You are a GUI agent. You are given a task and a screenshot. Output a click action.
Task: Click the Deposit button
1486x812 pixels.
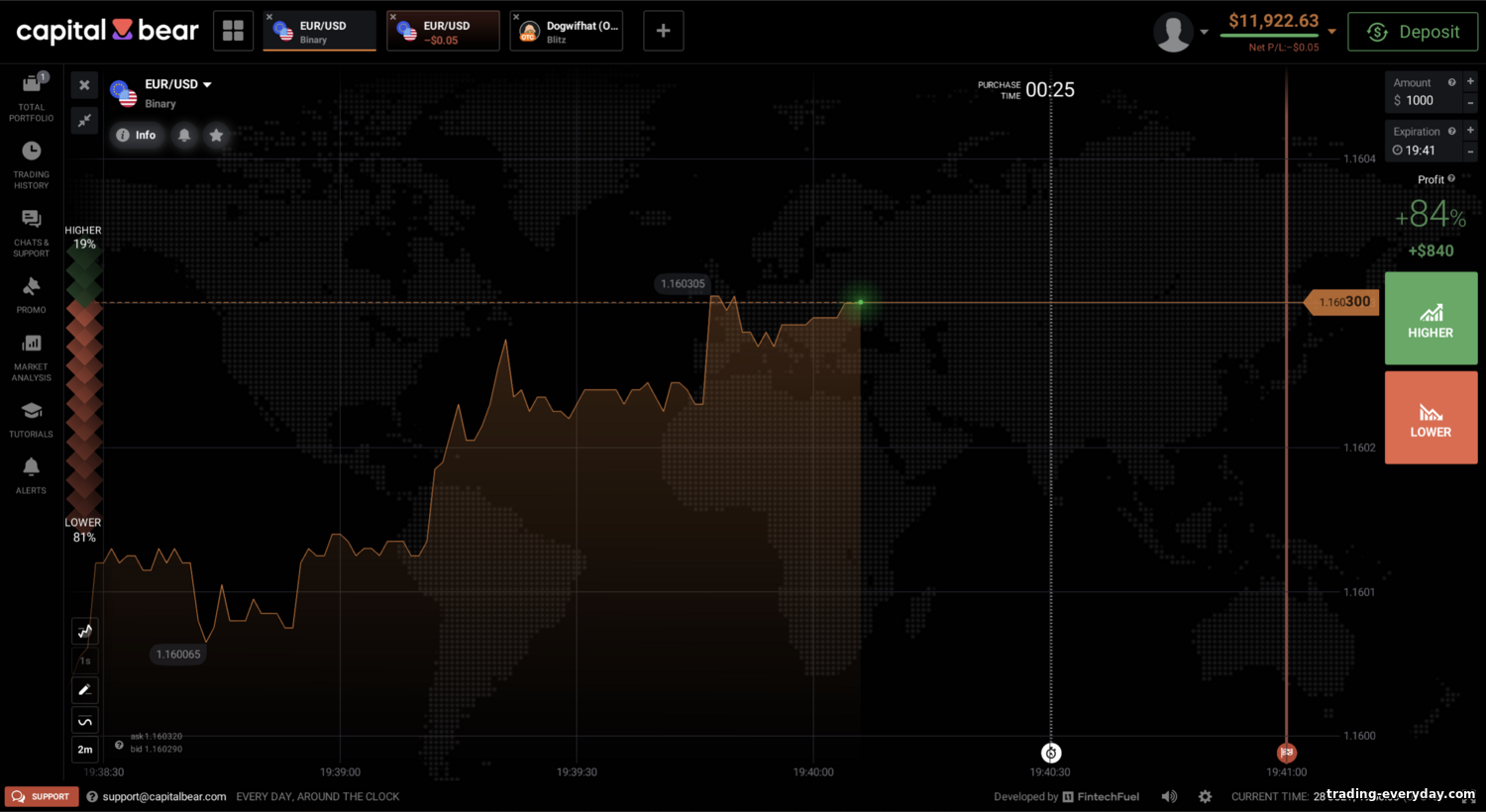pos(1413,32)
